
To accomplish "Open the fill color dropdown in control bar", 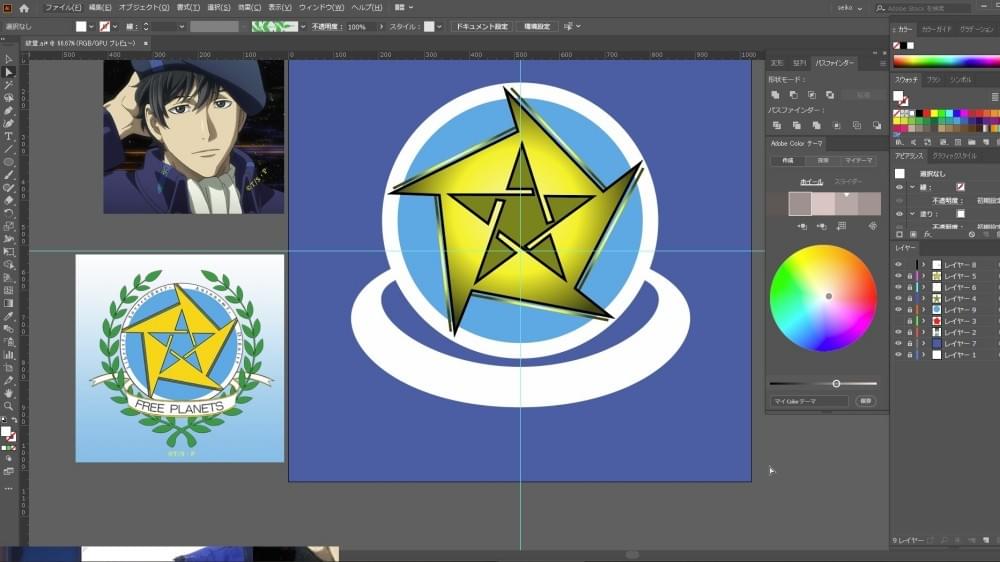I will (x=92, y=27).
